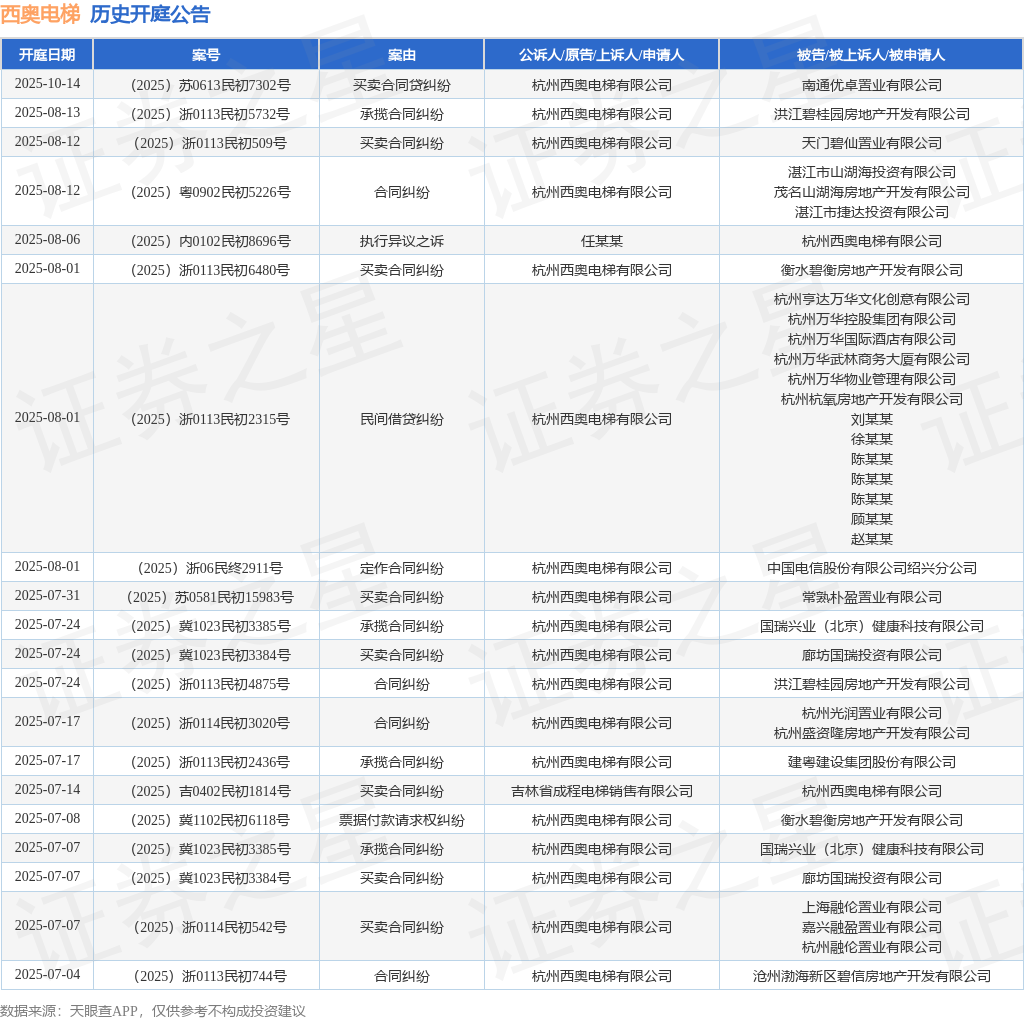The height and width of the screenshot is (1020, 1024).
Task: Click the 公诉人/原告/上诉人/申请人 column header
Action: tap(601, 55)
